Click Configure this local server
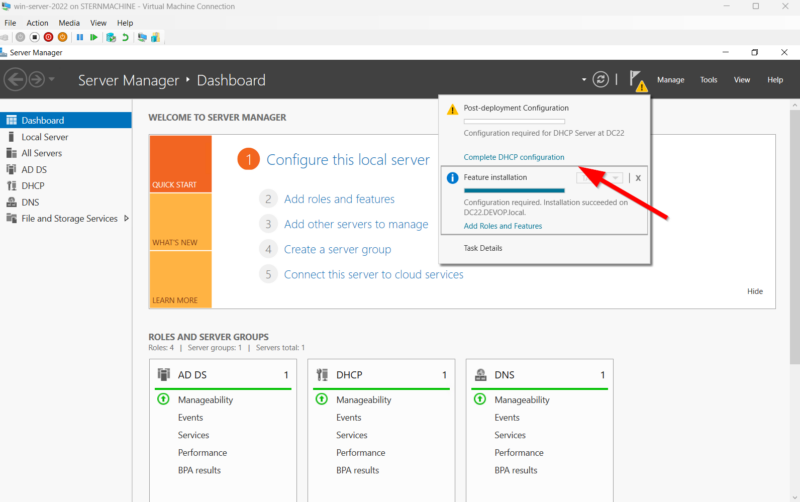This screenshot has height=502, width=800. (348, 160)
